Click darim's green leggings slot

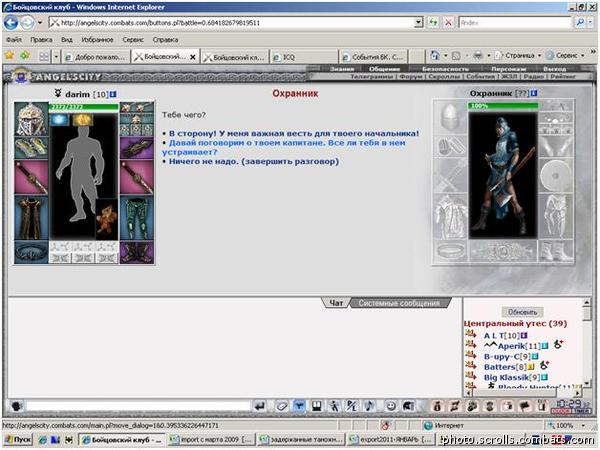(x=137, y=218)
